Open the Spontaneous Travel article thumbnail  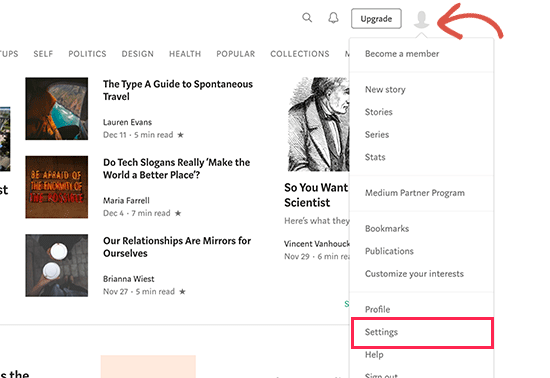pyautogui.click(x=56, y=109)
